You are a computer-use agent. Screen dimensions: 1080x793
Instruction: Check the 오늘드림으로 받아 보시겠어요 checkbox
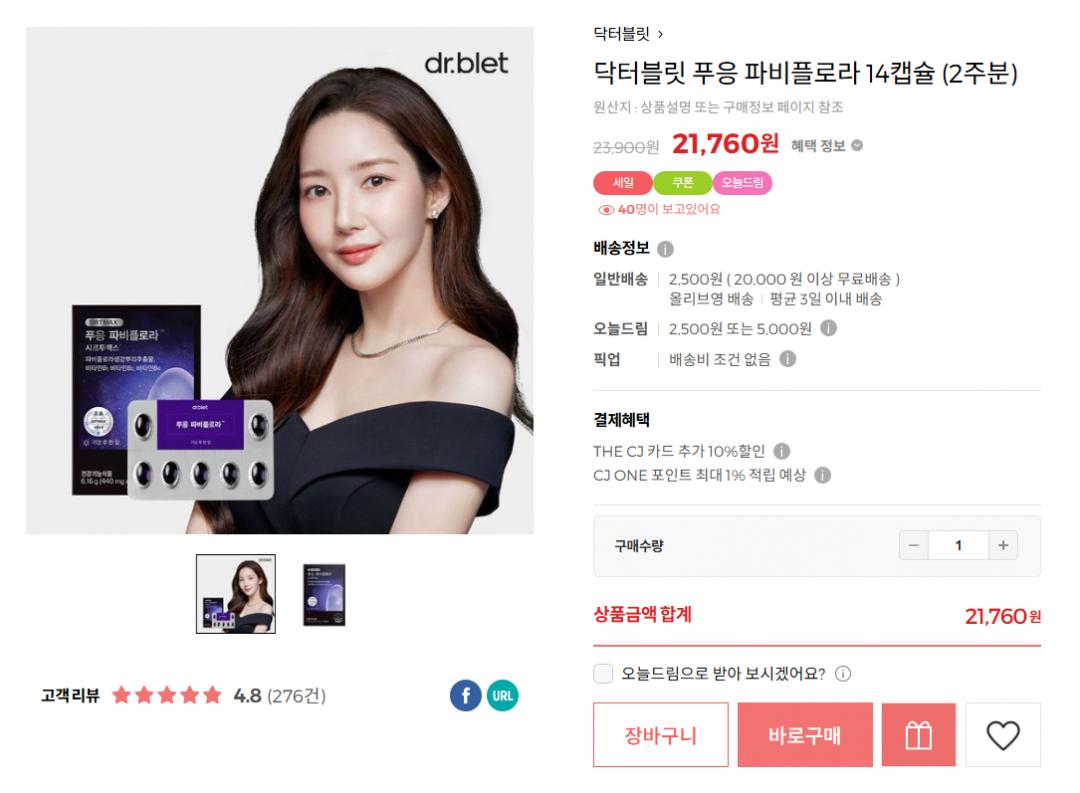click(x=603, y=673)
